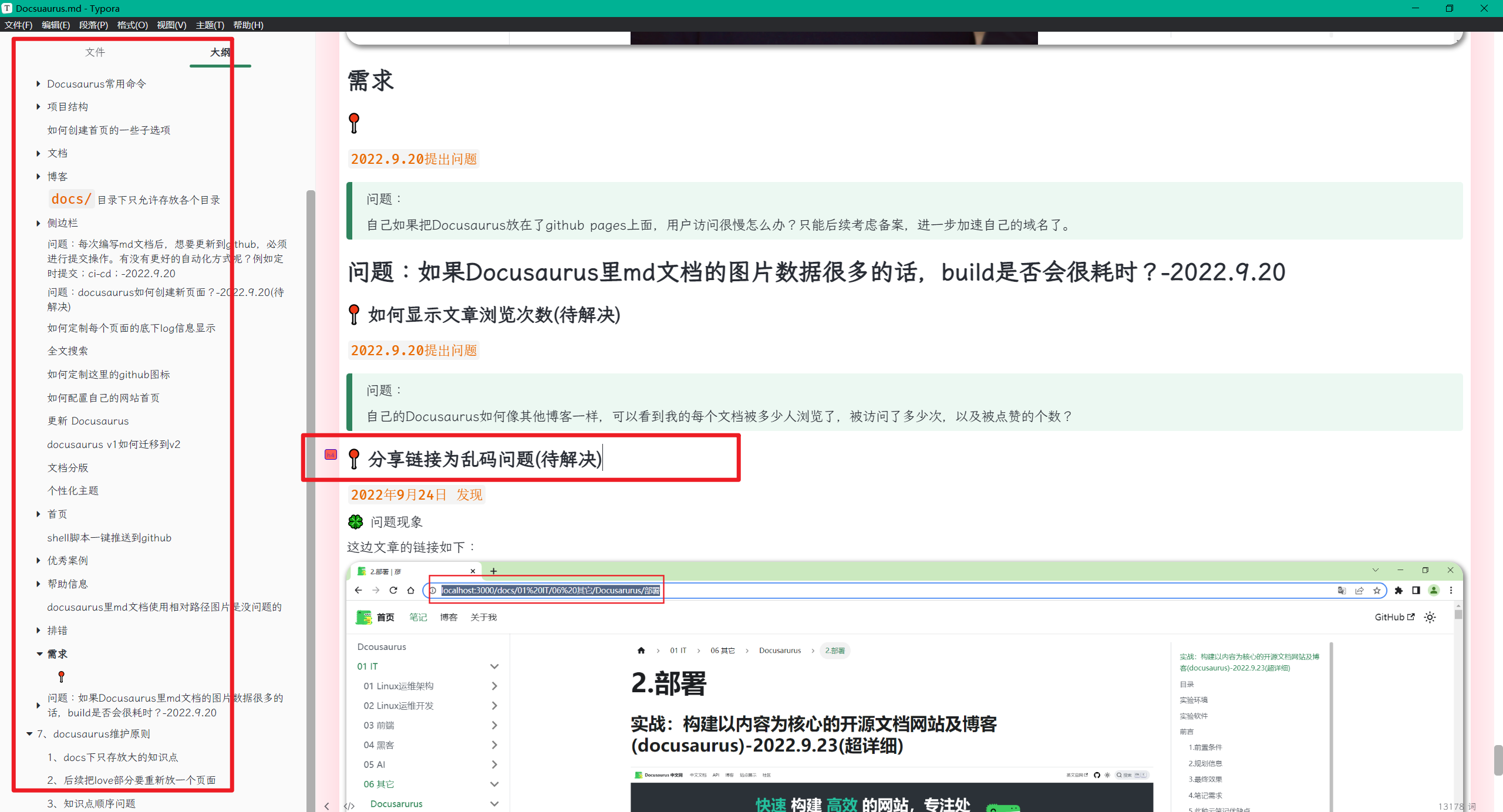Open the 主题(T) menu
This screenshot has width=1503, height=812.
coord(210,25)
